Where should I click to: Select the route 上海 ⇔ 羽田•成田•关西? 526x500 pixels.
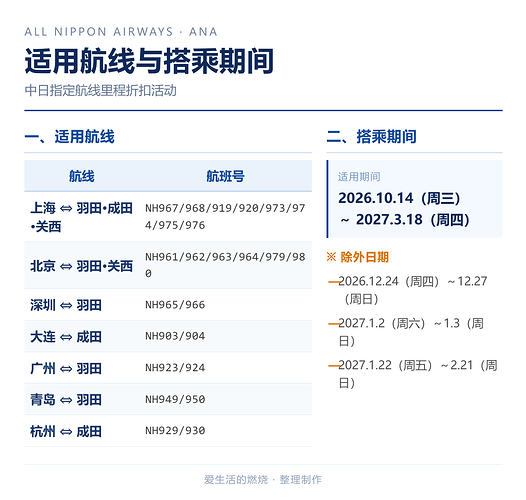(82, 217)
